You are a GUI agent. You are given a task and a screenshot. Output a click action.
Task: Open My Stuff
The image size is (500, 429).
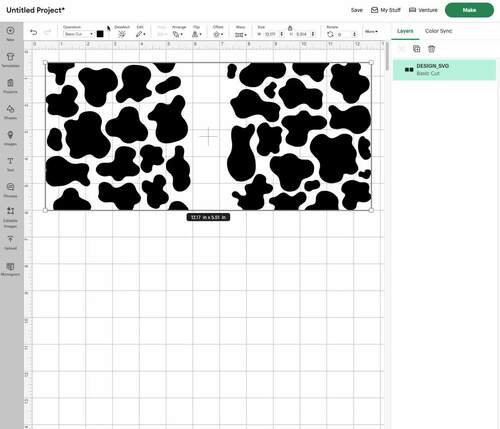pyautogui.click(x=386, y=10)
